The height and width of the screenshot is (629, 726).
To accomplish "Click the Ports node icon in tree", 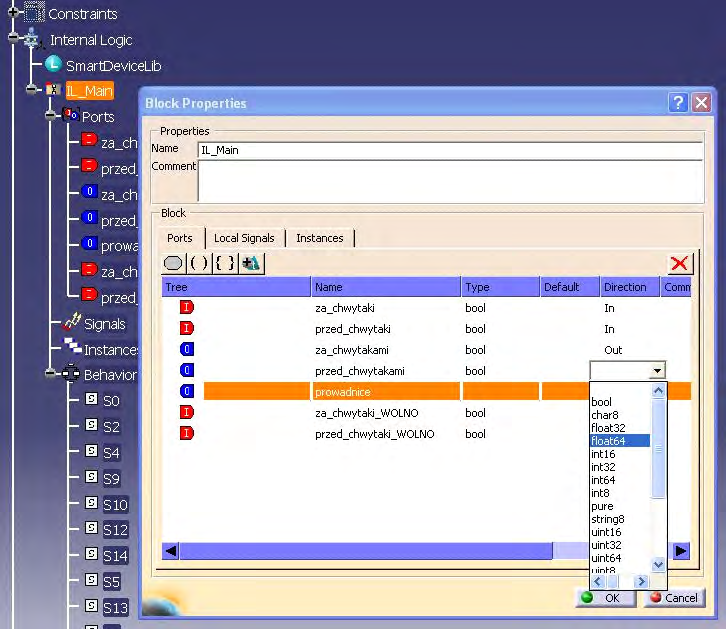I will click(71, 115).
